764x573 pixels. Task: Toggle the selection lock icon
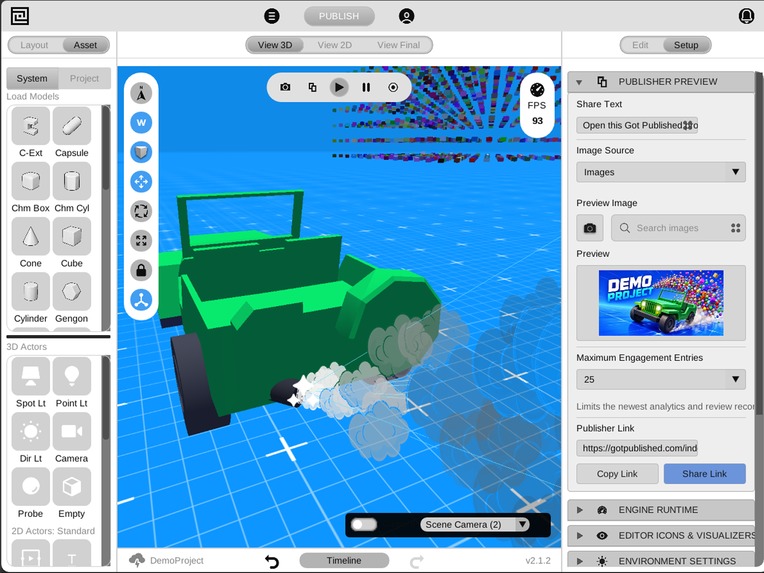pyautogui.click(x=141, y=270)
